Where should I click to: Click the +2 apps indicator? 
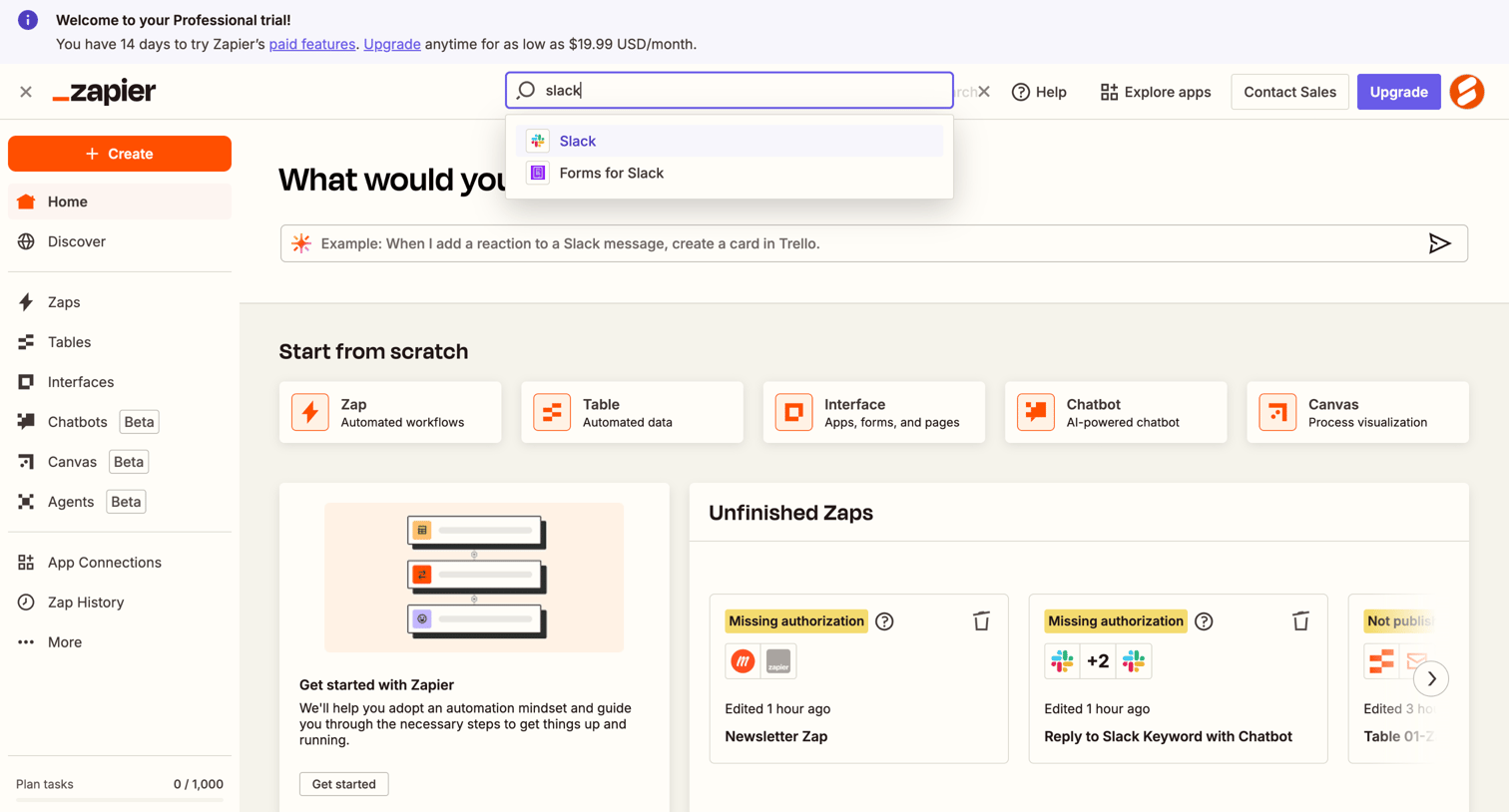point(1098,661)
